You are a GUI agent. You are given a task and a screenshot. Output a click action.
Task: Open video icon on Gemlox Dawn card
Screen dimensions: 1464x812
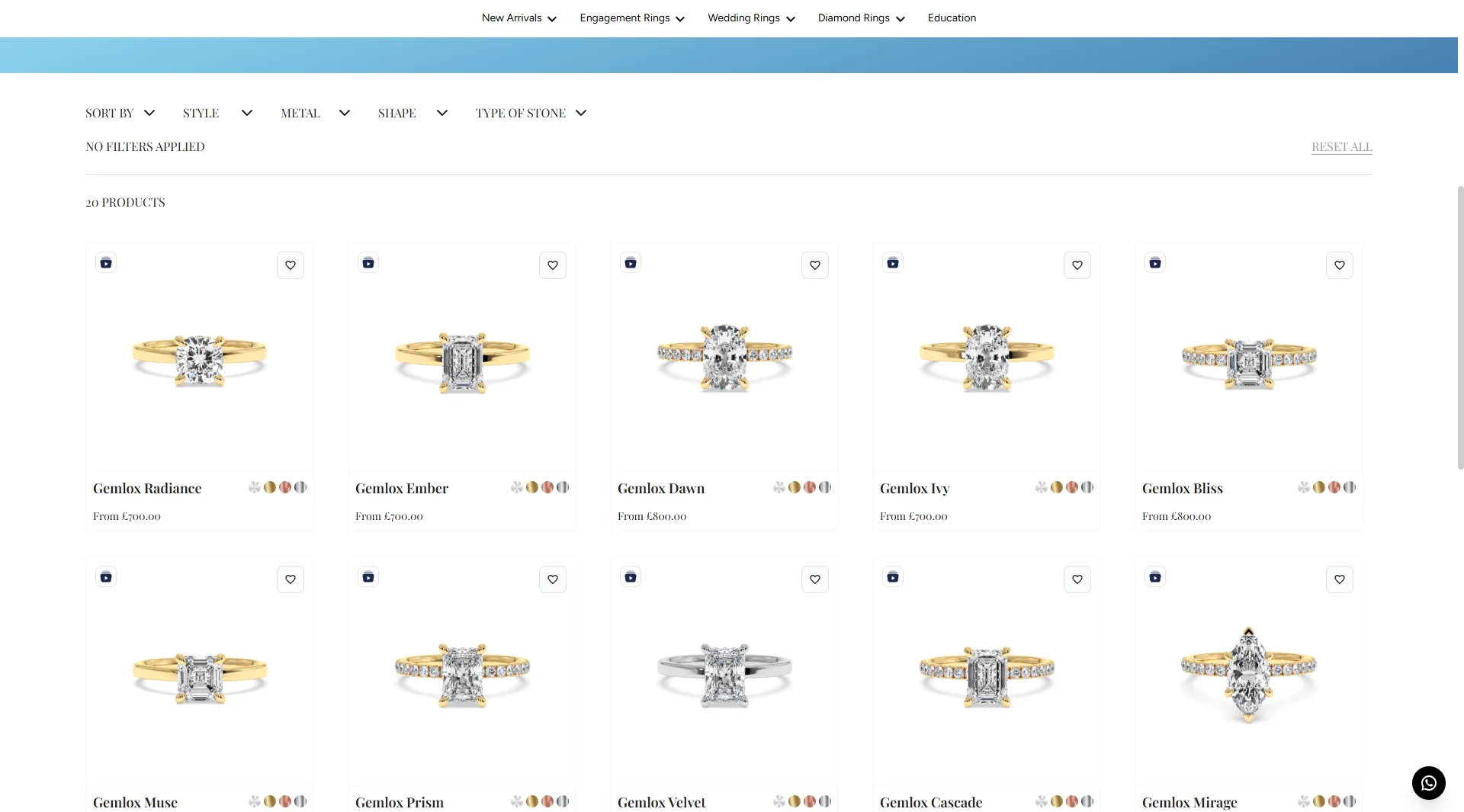pos(631,263)
